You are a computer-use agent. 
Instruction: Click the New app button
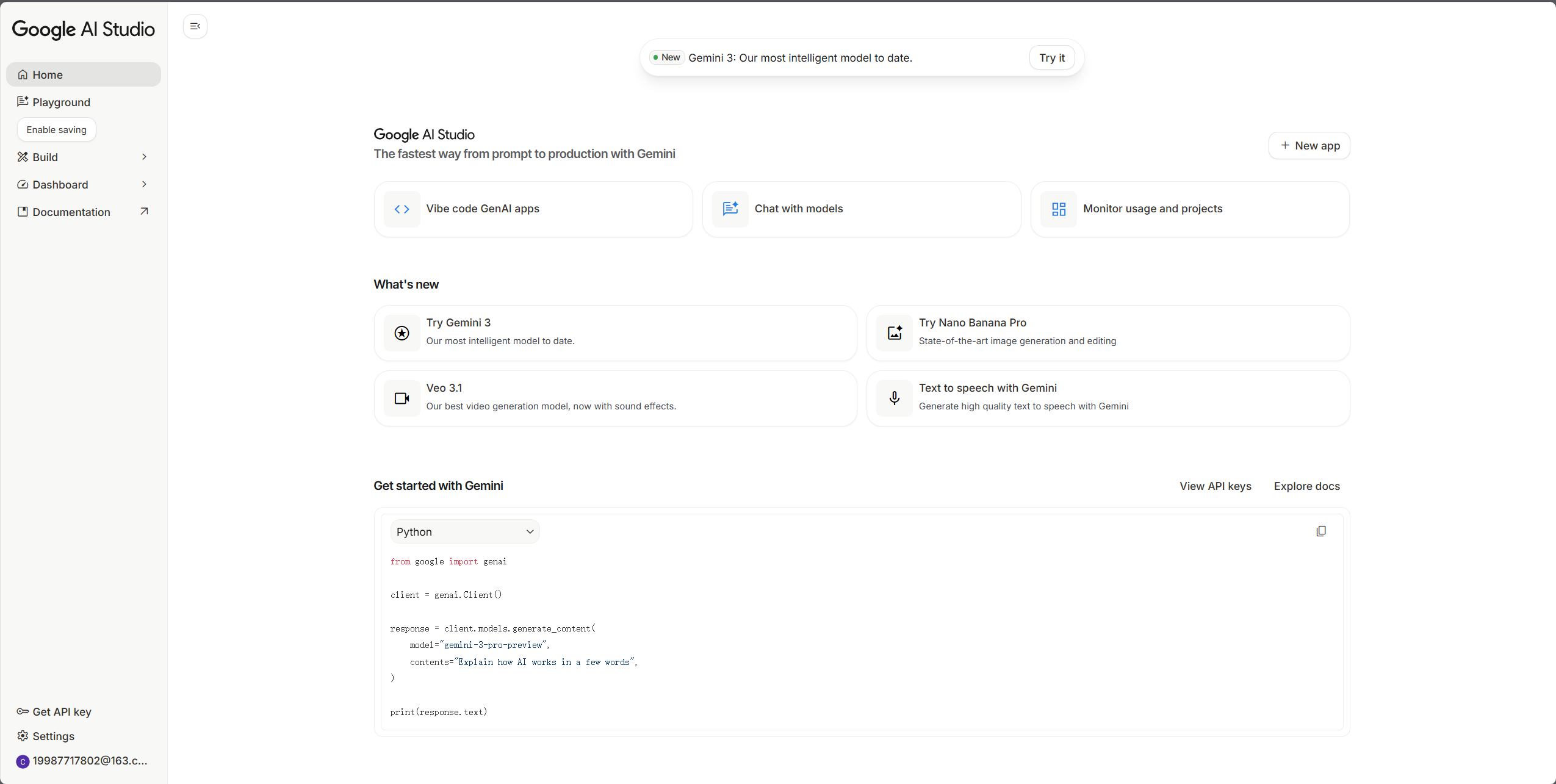coord(1309,146)
